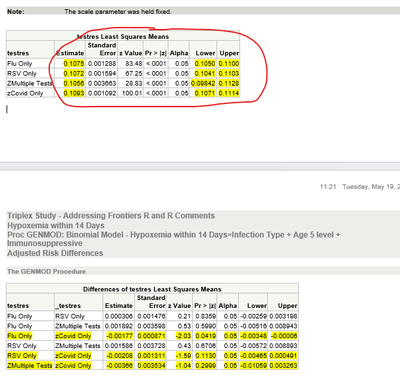Click the highlighted z Value -1.04
The width and height of the screenshot is (400, 377).
coord(183,365)
